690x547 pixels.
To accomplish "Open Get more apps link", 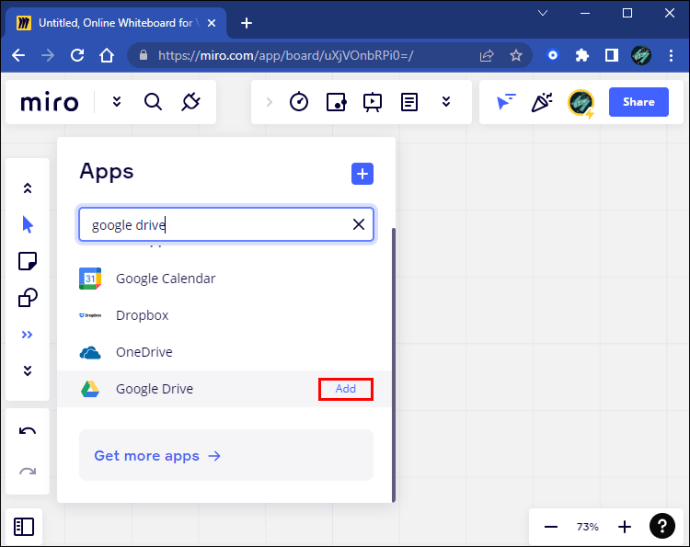I will pos(158,456).
